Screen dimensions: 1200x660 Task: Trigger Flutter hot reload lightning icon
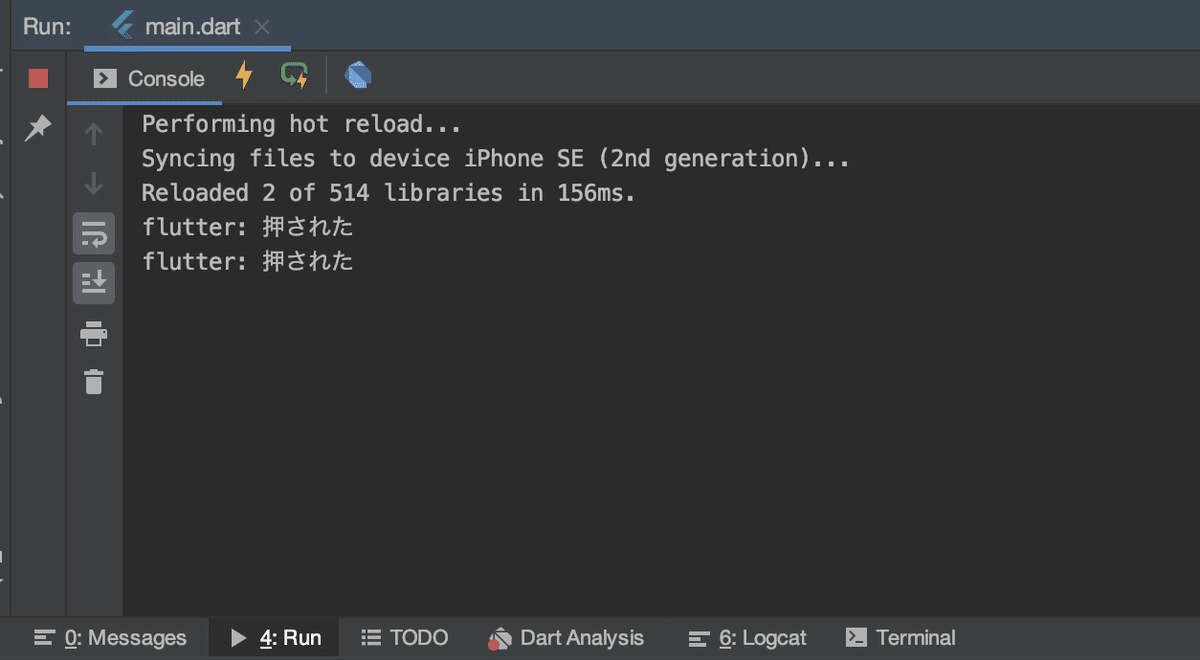click(x=243, y=75)
